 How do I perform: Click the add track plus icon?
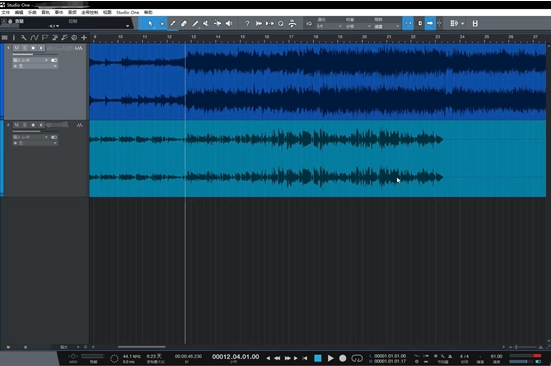(x=84, y=38)
